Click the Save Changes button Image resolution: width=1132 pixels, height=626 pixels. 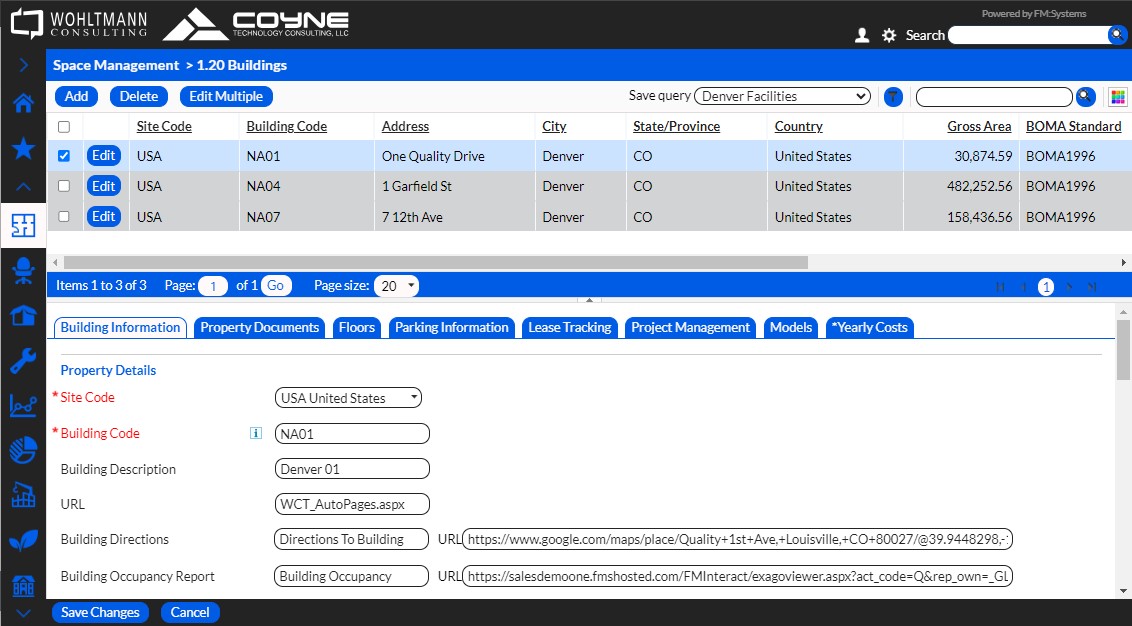point(100,612)
